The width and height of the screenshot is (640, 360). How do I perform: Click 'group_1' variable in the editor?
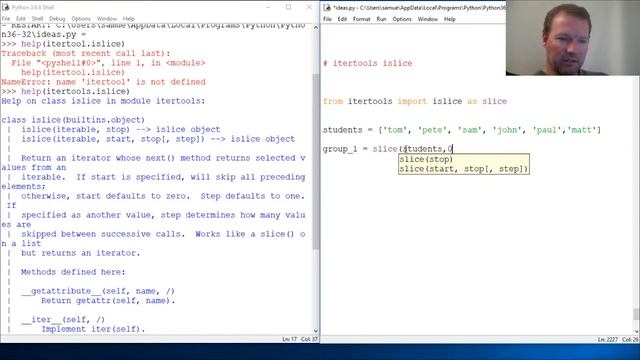click(x=340, y=149)
